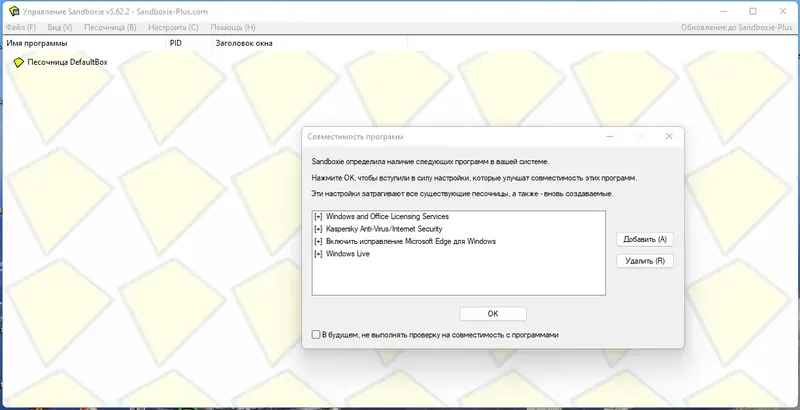Image resolution: width=800 pixels, height=410 pixels.
Task: Minimize the Совместимость программ dialog
Action: [610, 136]
